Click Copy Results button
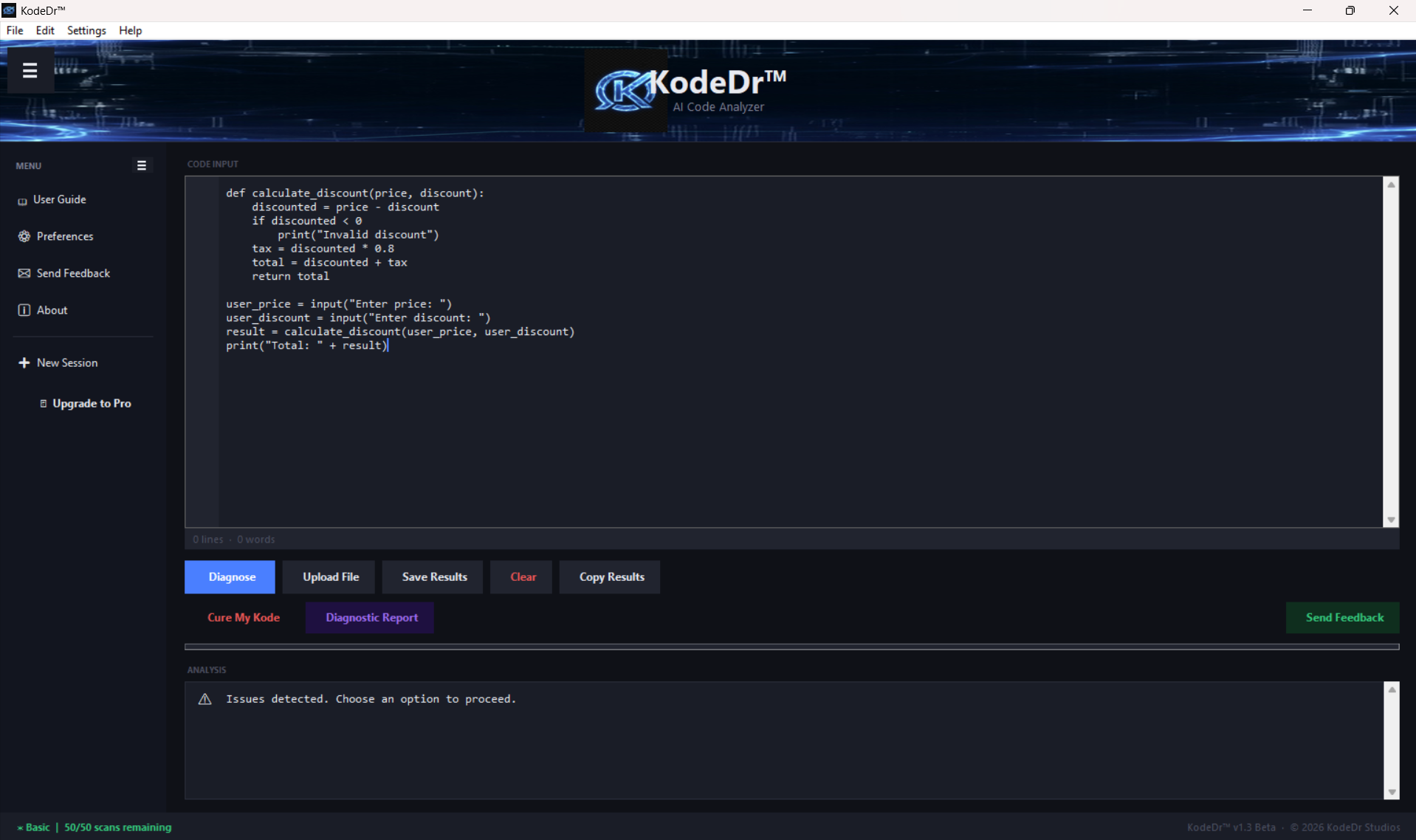 pos(610,576)
